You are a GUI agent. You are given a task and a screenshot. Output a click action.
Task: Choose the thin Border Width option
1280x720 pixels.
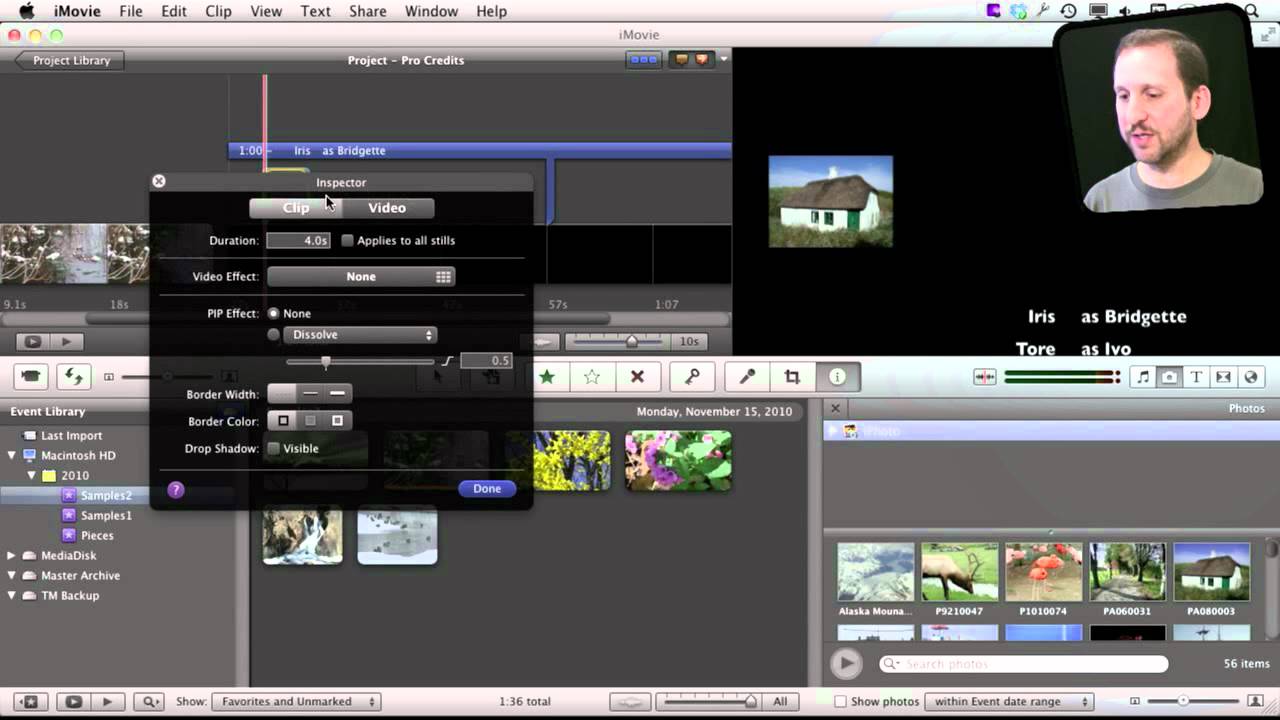(x=310, y=394)
